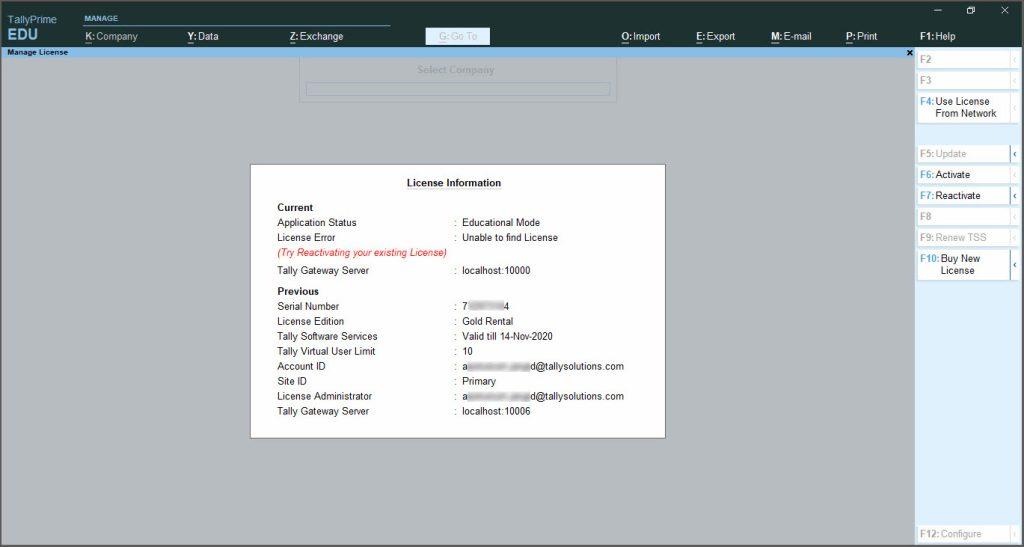Open the O: Import menu
The image size is (1024, 547).
pos(641,37)
